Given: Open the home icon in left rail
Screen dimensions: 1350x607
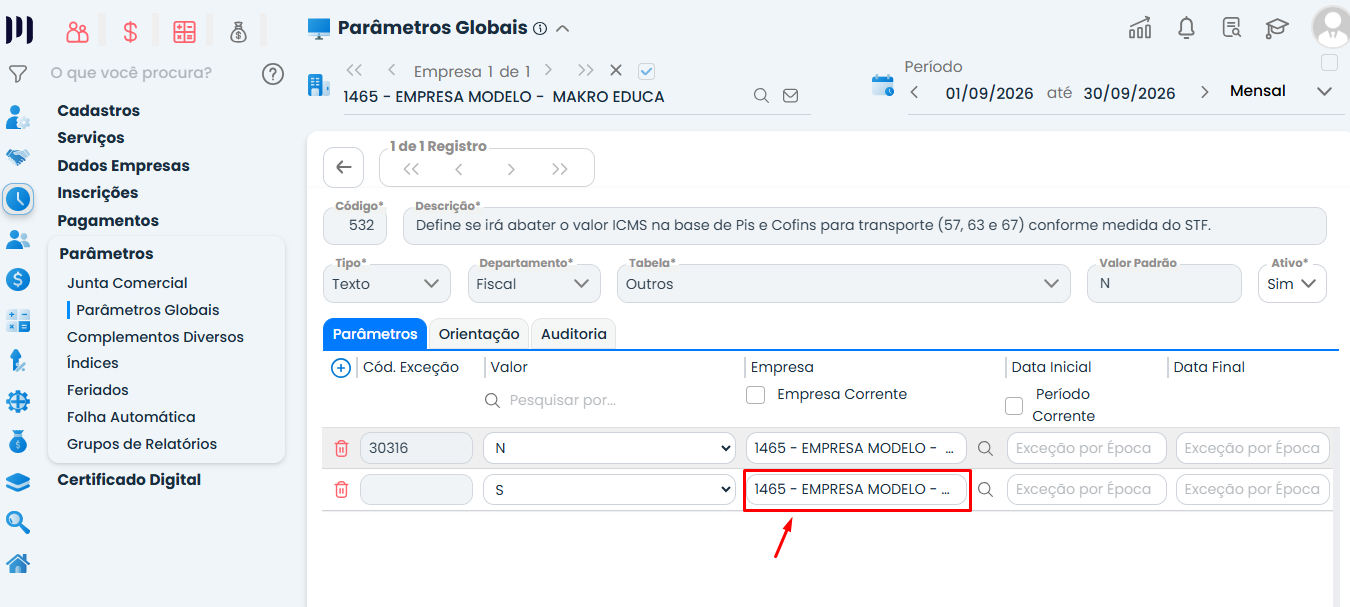Looking at the screenshot, I should 18,563.
